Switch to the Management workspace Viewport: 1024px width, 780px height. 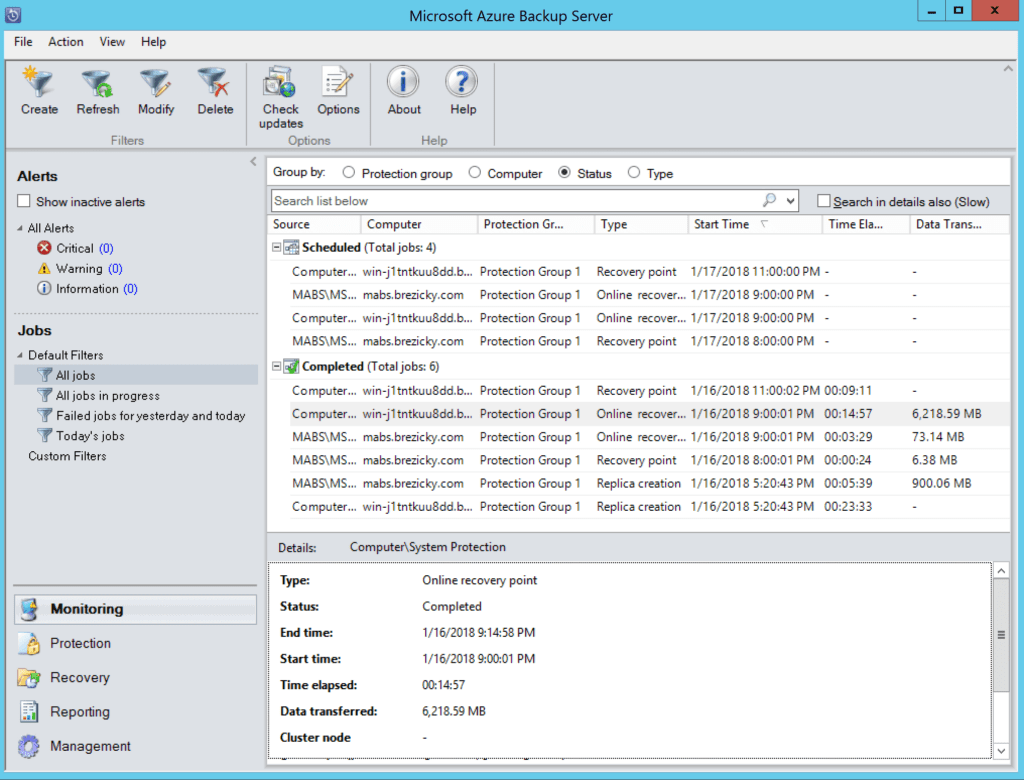click(135, 746)
